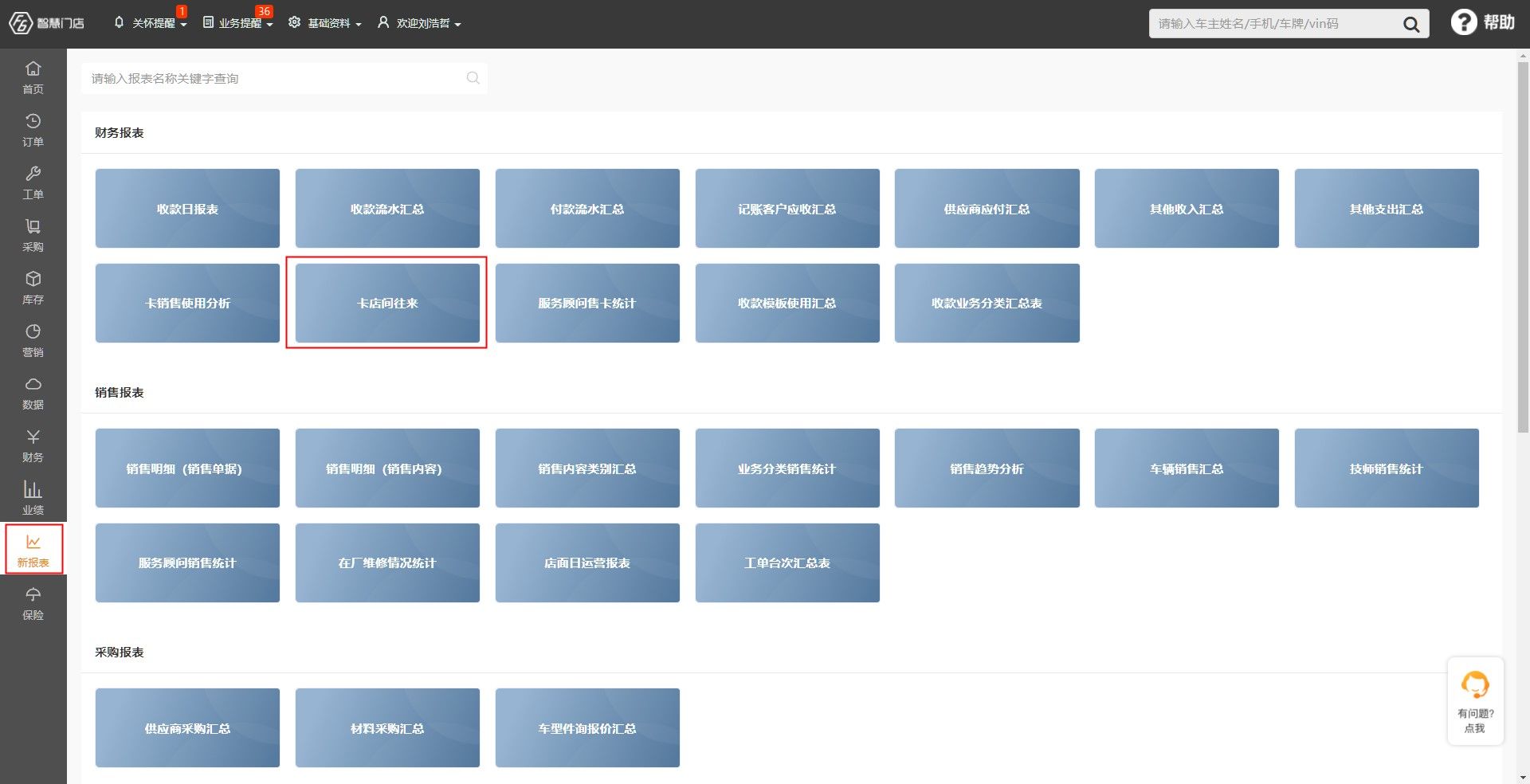
Task: Open the 工单台次汇总表 report
Action: [787, 563]
